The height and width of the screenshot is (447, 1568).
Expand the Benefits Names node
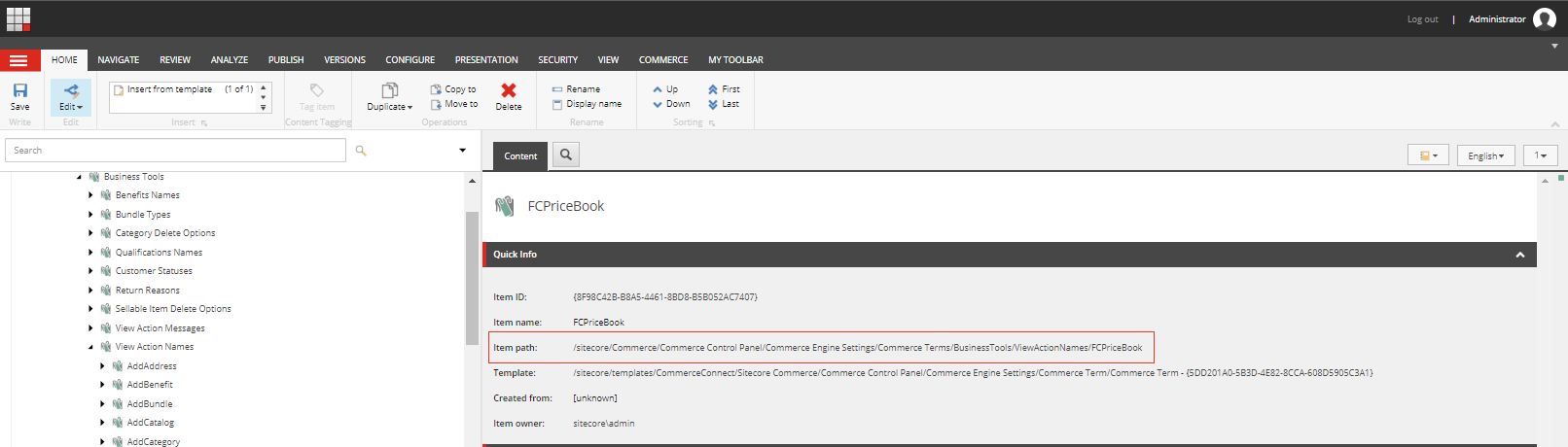(90, 195)
